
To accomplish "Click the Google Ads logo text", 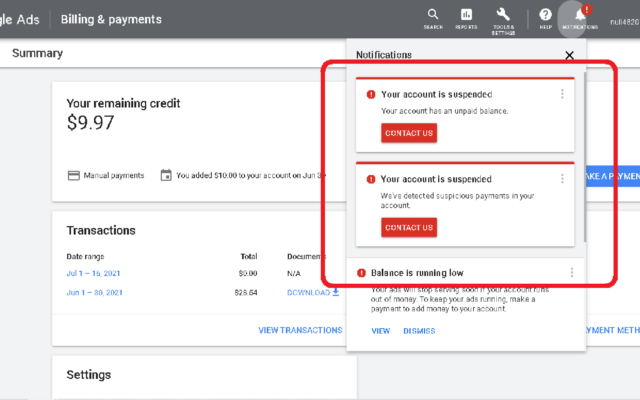I will coord(20,19).
